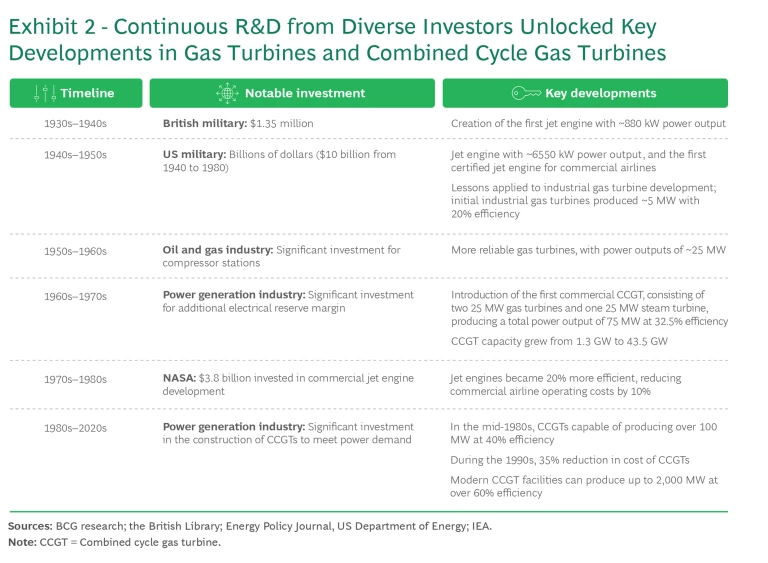Click the timeline sliders icon in header
This screenshot has width=768, height=563.
coord(43,93)
